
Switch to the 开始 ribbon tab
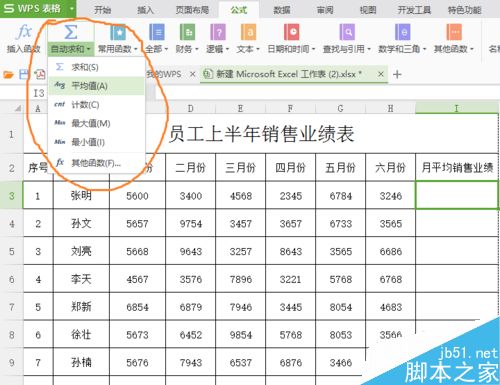pyautogui.click(x=102, y=10)
